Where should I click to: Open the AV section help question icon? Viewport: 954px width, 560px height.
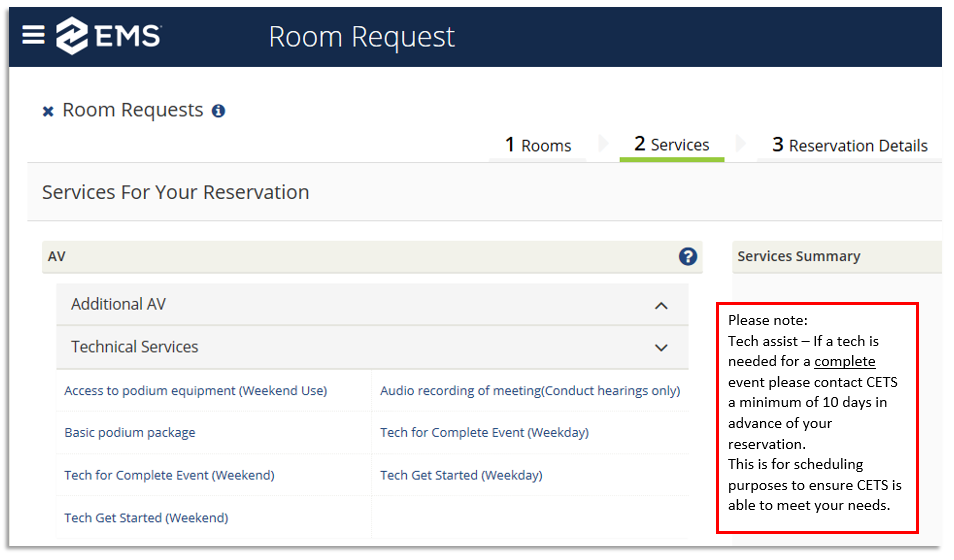pos(687,257)
